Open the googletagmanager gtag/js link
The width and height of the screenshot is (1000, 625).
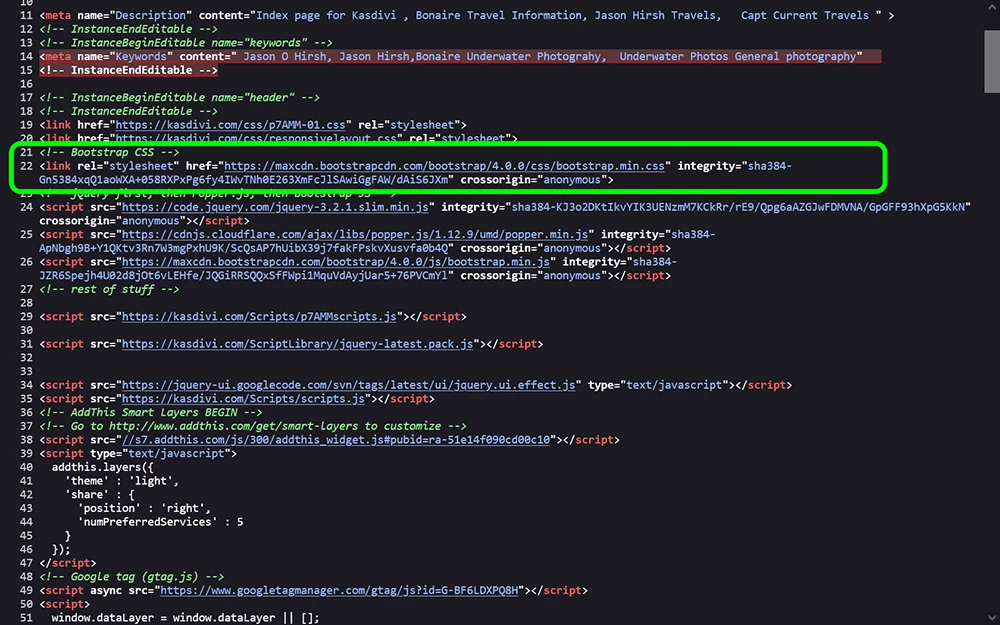(339, 591)
